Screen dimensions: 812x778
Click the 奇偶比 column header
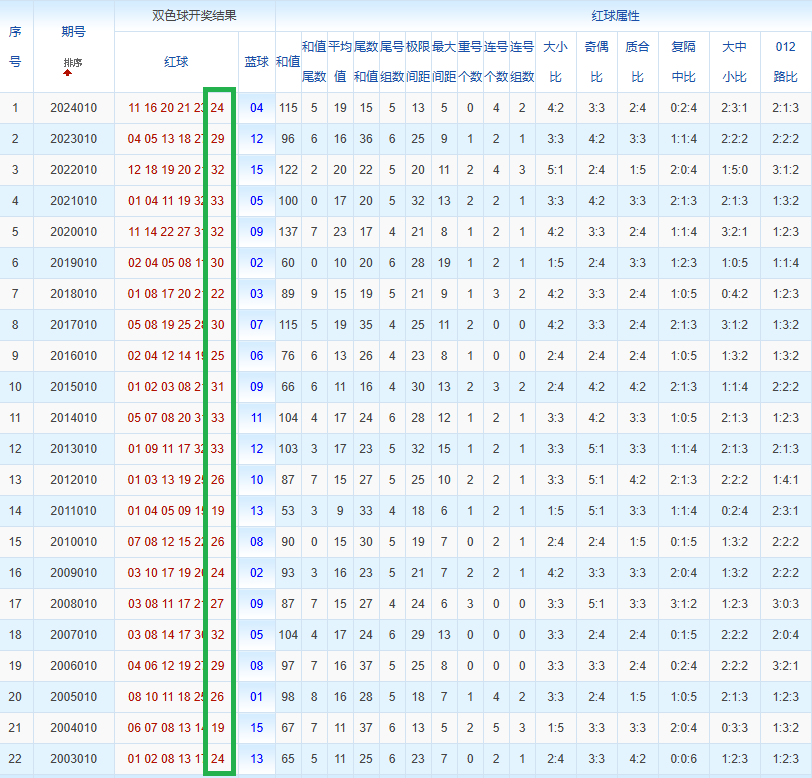(x=597, y=62)
